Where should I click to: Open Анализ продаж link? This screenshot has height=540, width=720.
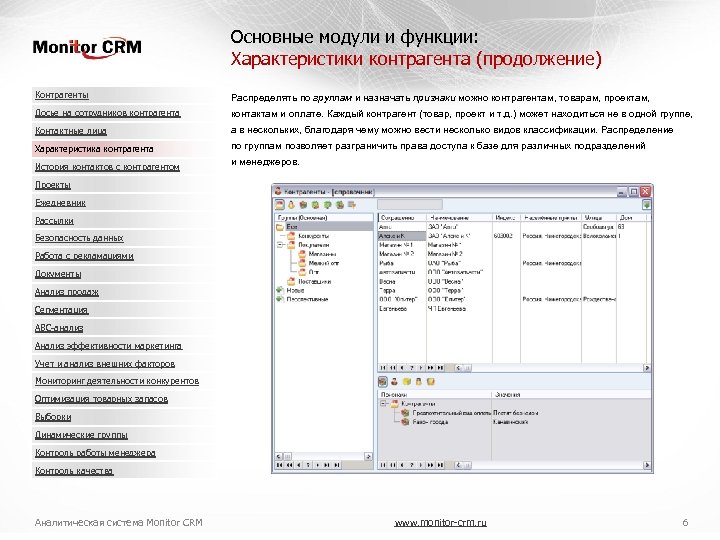point(67,292)
